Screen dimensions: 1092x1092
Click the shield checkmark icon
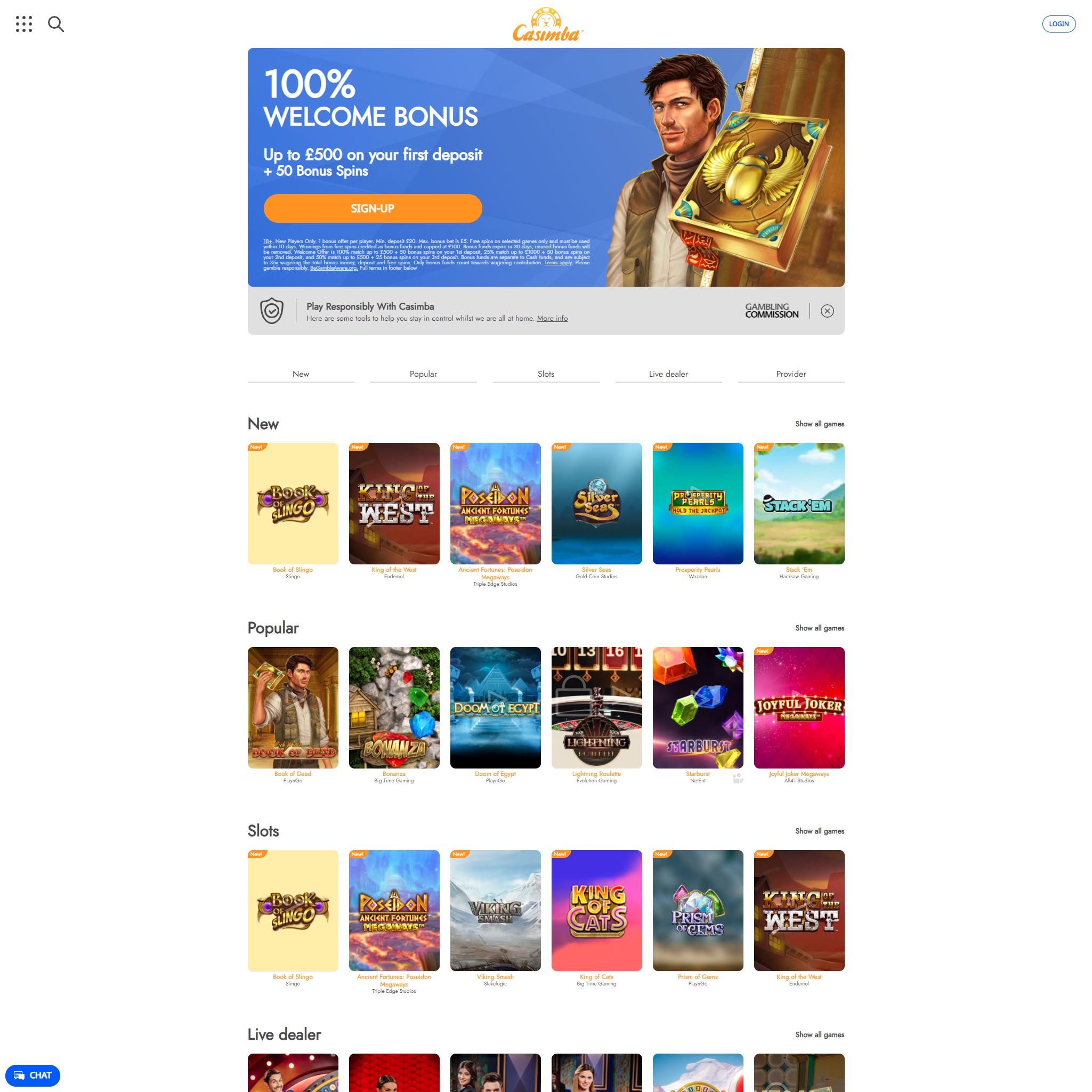coord(272,311)
